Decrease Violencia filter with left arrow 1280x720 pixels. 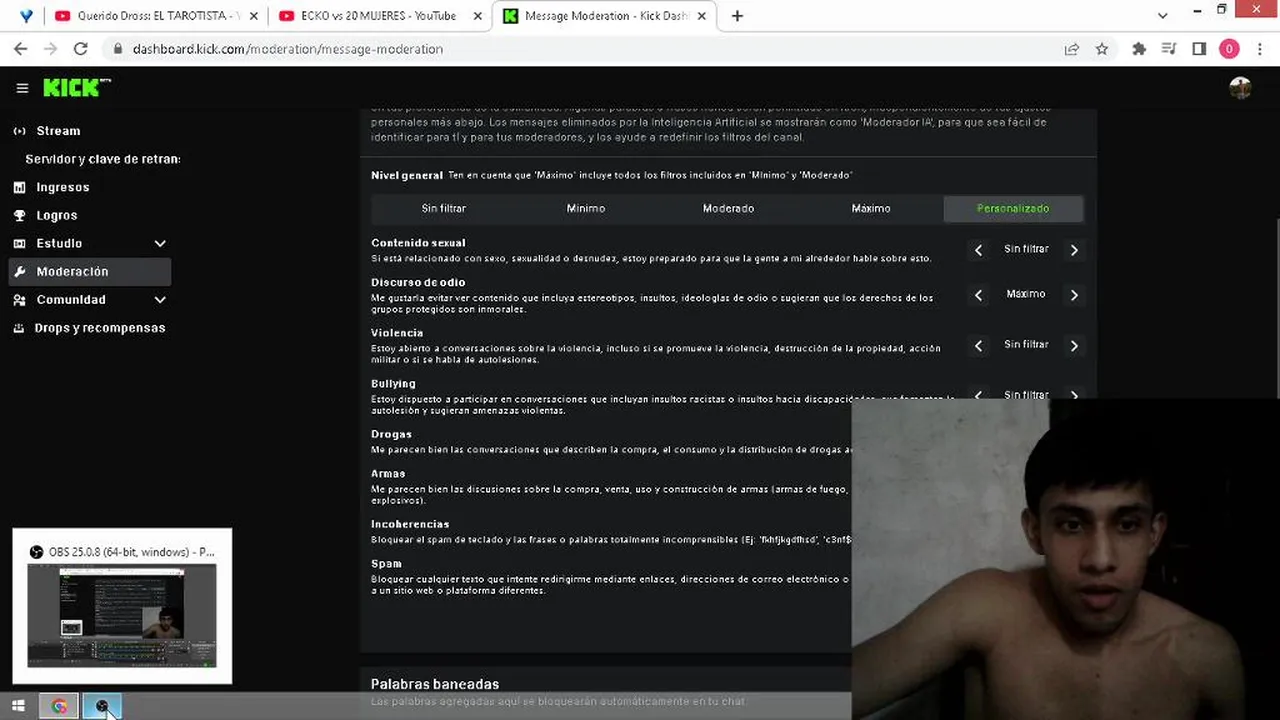pyautogui.click(x=979, y=345)
